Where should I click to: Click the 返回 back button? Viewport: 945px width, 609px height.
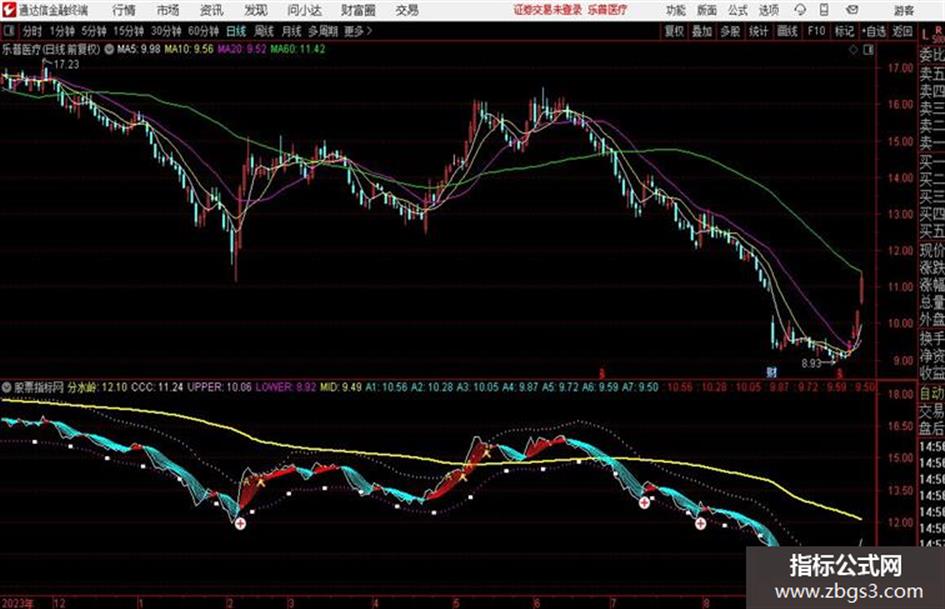click(x=902, y=31)
